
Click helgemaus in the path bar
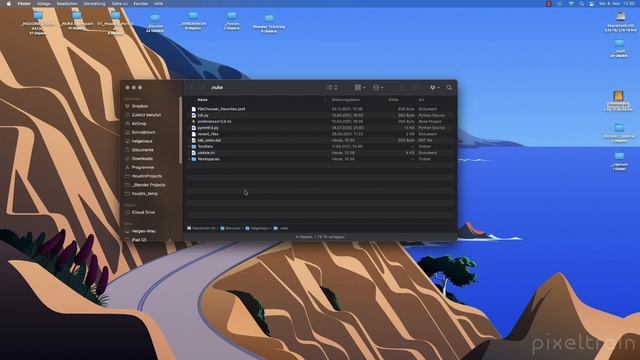click(x=257, y=228)
